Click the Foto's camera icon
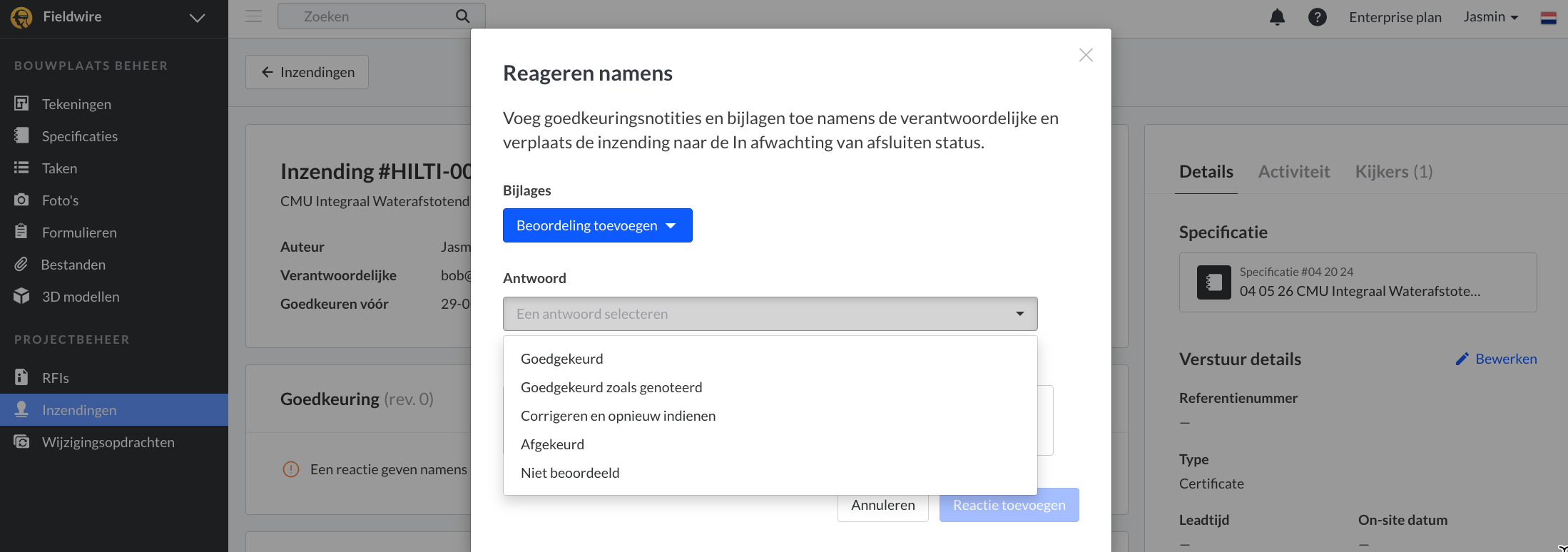The image size is (1568, 552). (21, 200)
